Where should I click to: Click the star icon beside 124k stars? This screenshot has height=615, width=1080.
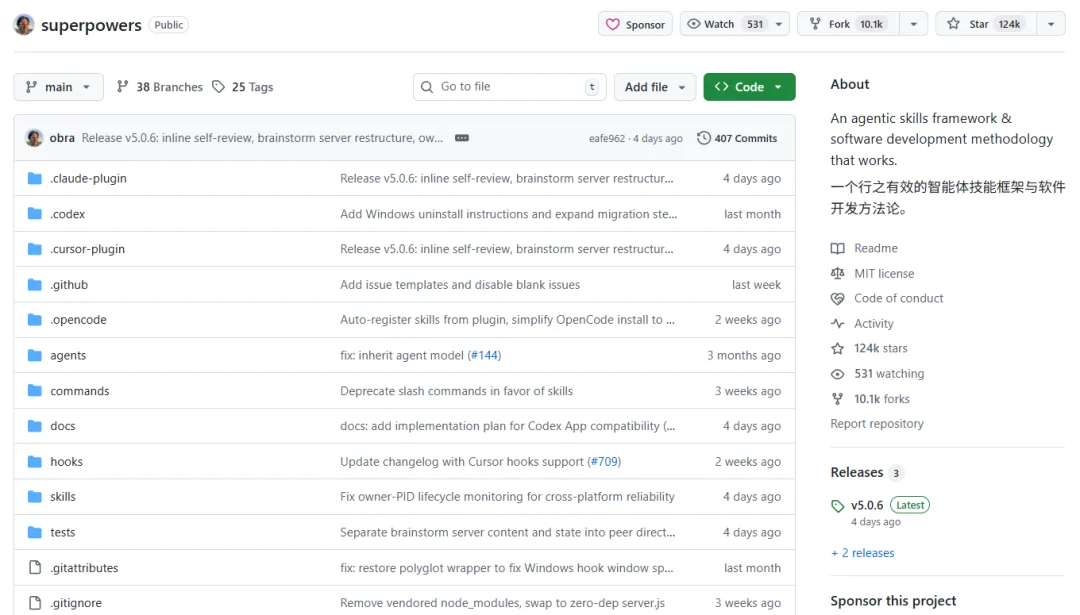pyautogui.click(x=838, y=348)
